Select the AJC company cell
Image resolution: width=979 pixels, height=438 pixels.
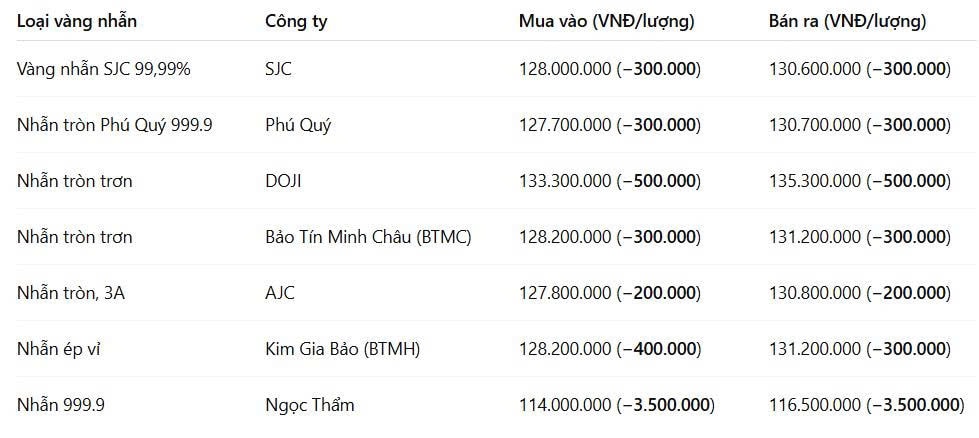click(x=280, y=293)
